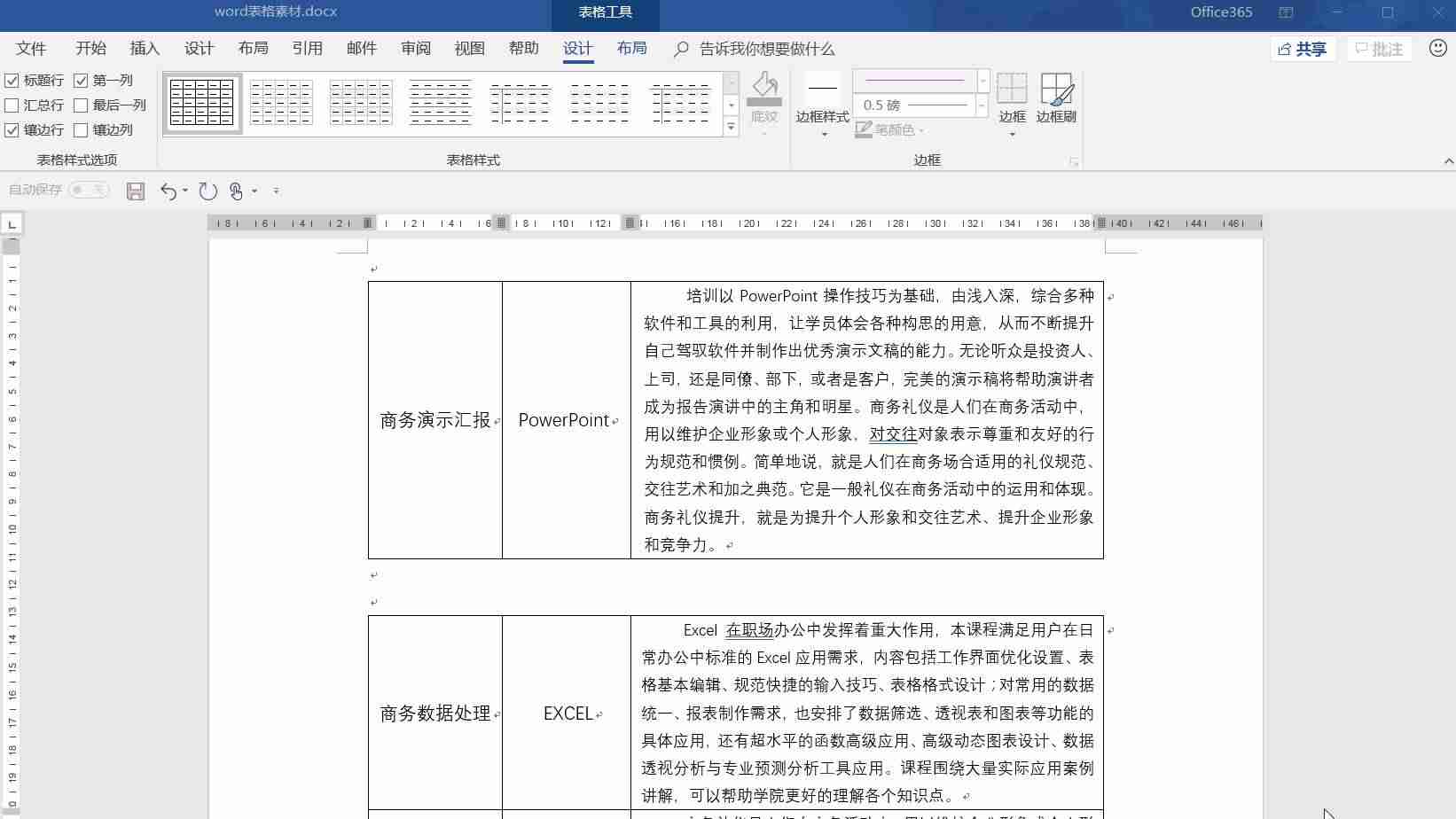Open the Border Styles dropdown arrow

[x=824, y=134]
